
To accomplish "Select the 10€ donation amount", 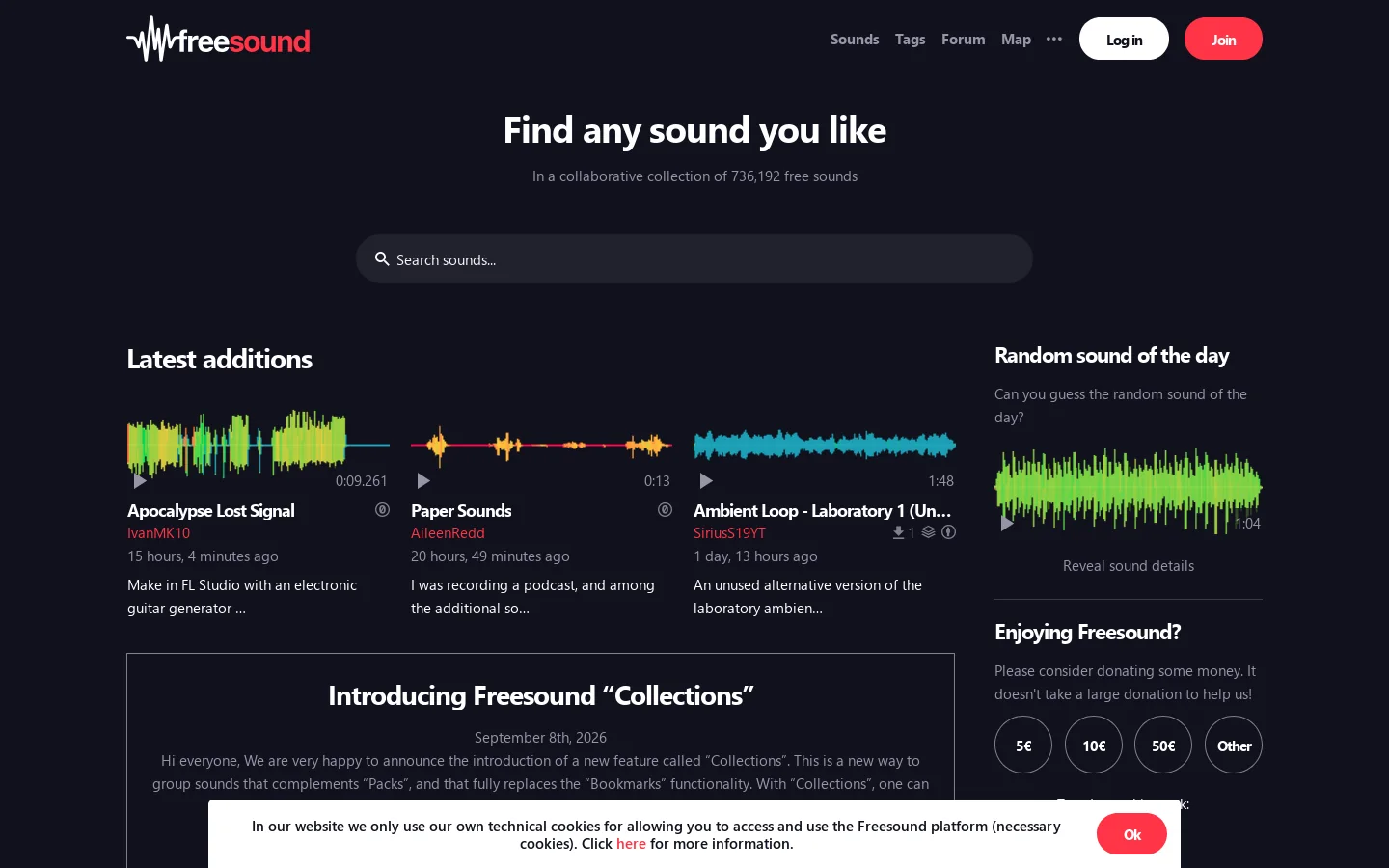I will click(1094, 745).
